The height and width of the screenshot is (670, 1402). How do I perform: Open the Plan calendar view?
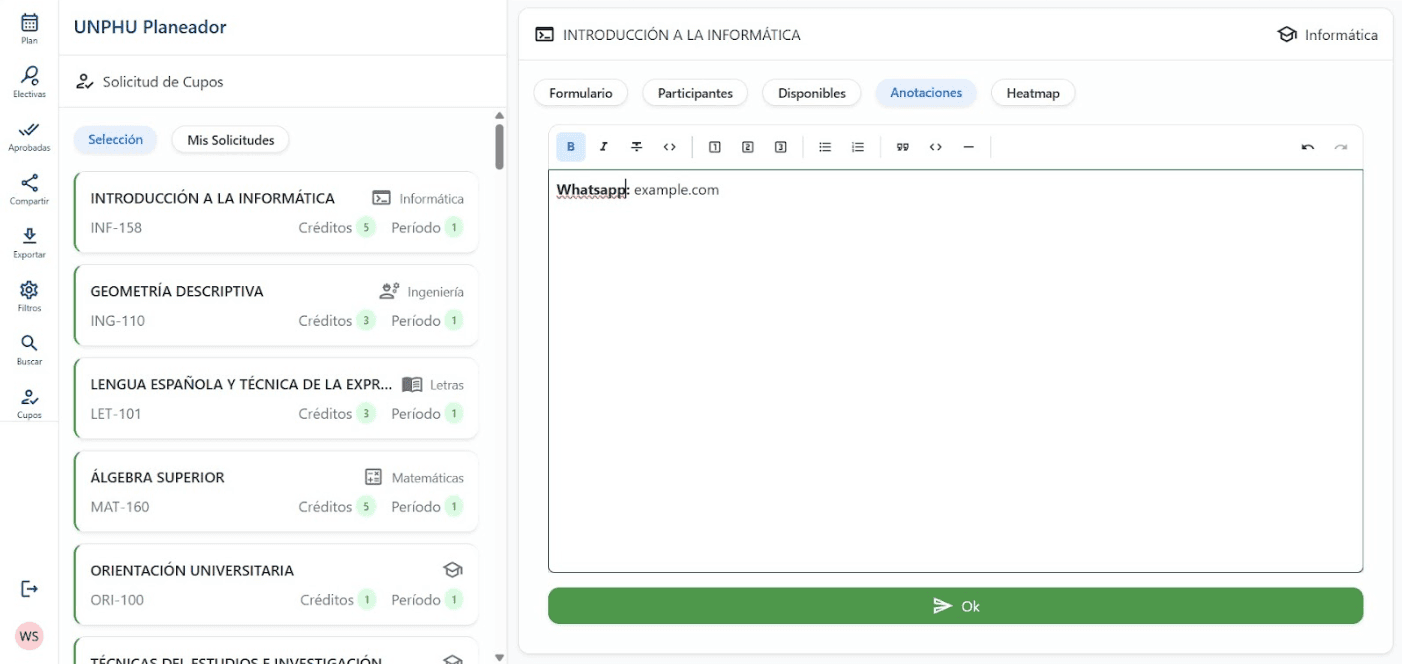point(29,28)
